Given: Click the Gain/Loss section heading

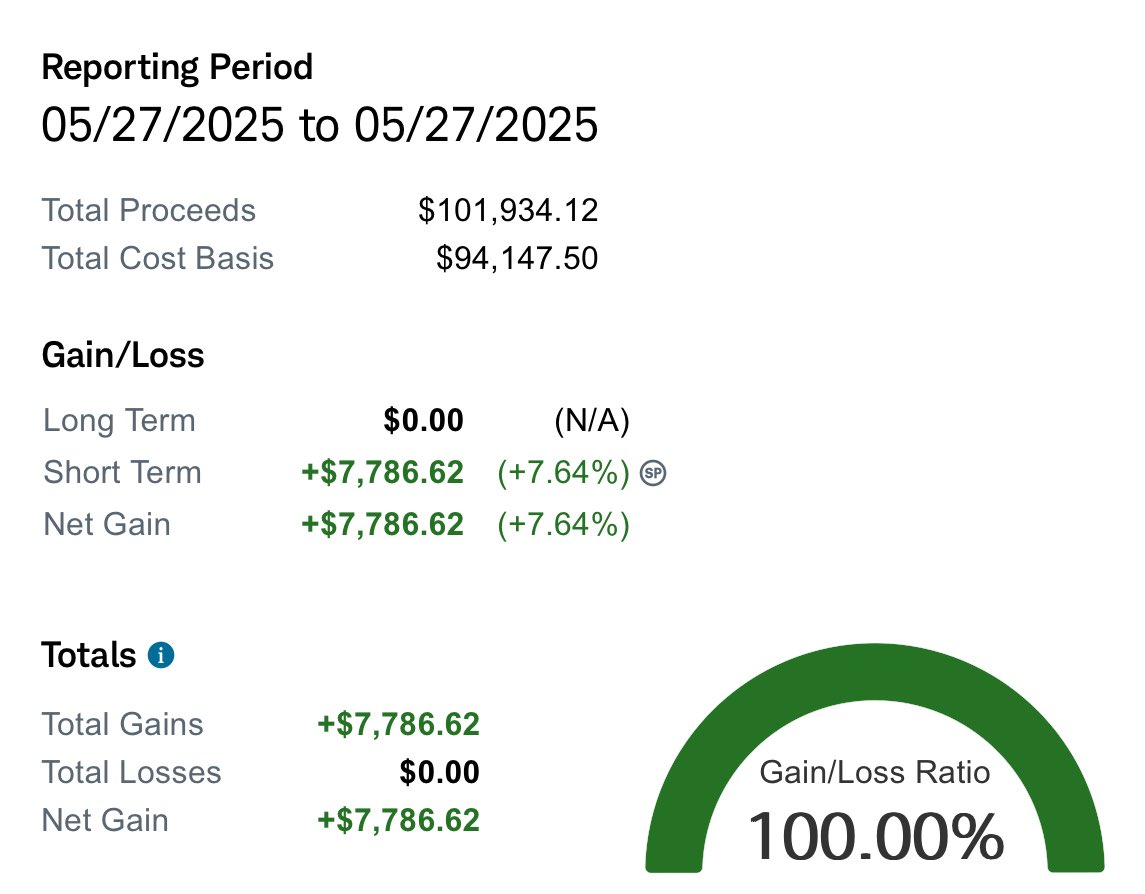Looking at the screenshot, I should tap(123, 356).
